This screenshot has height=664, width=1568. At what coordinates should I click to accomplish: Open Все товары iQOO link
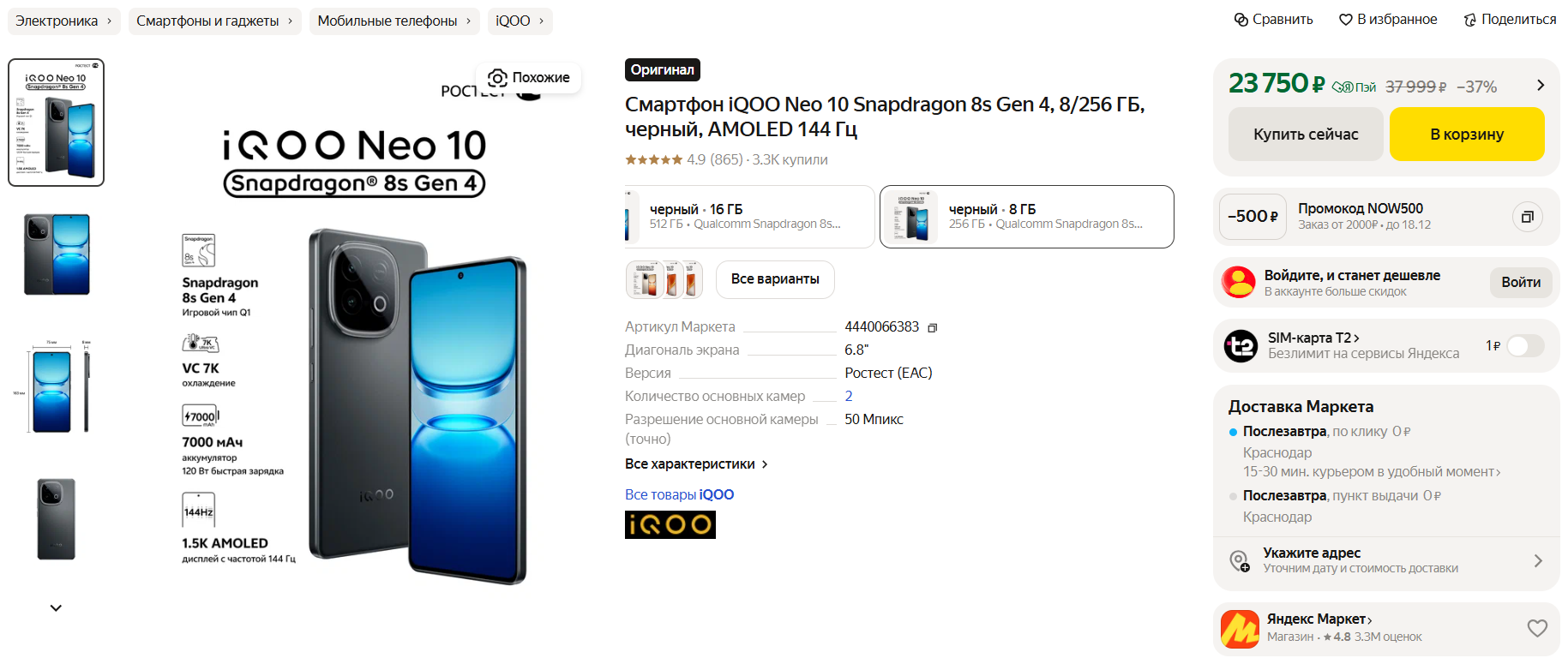coord(679,494)
